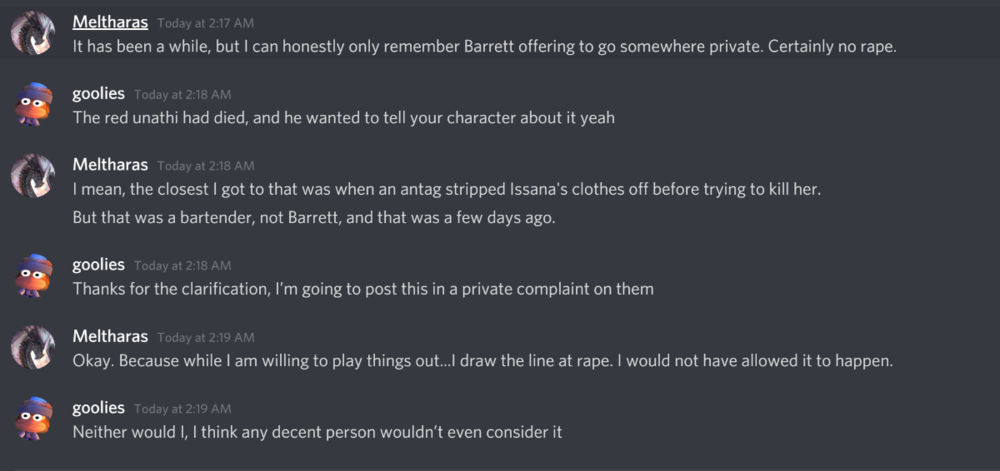1000x471 pixels.
Task: Click the message Neither would I, I think
Action: pyautogui.click(x=317, y=433)
